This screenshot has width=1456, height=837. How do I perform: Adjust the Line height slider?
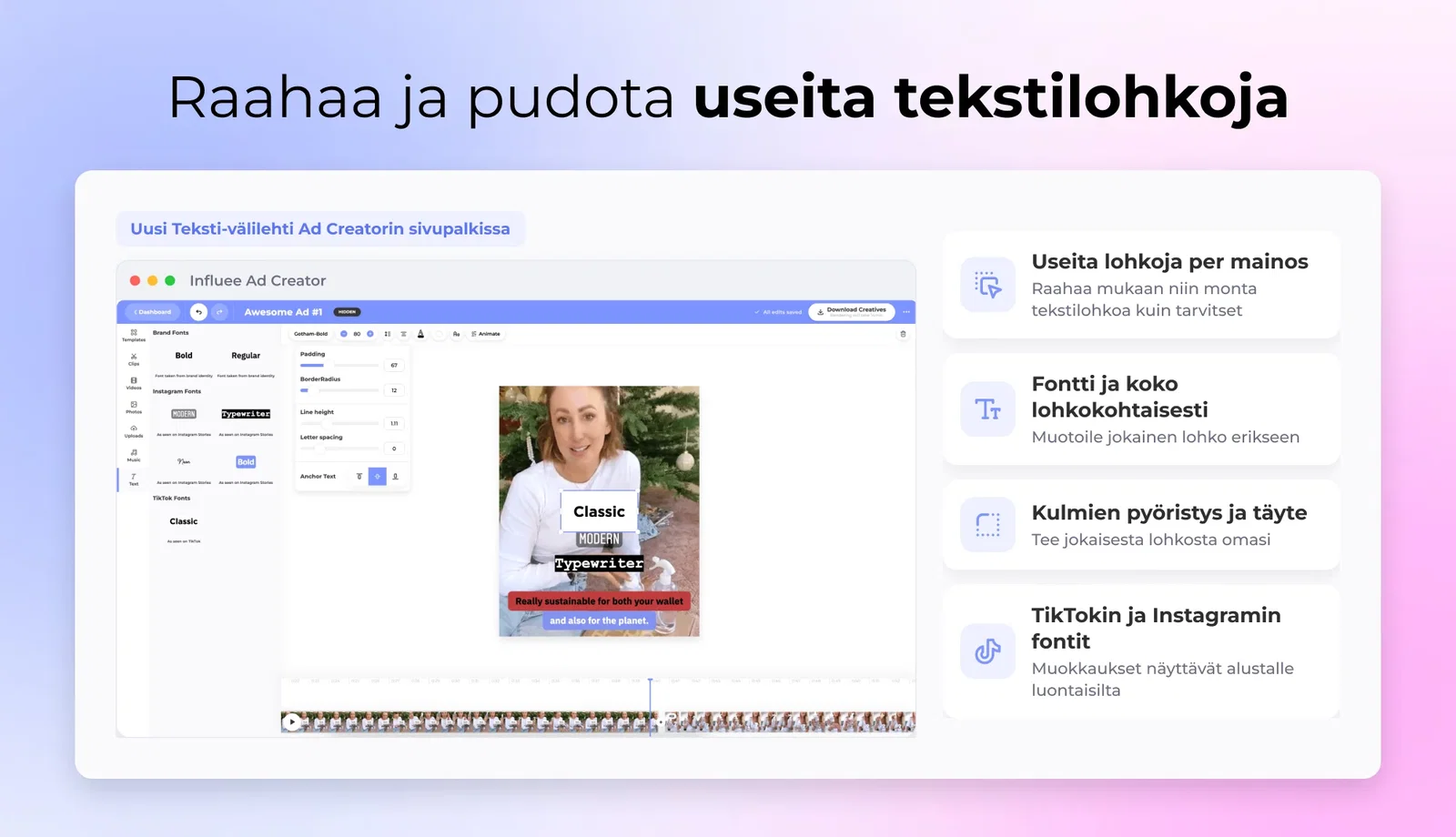pos(339,423)
